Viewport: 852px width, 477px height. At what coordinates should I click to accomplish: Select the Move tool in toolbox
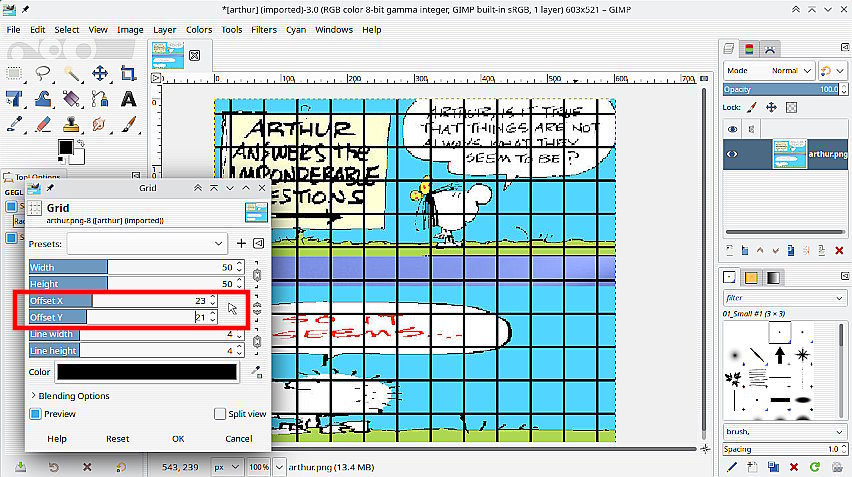point(100,73)
